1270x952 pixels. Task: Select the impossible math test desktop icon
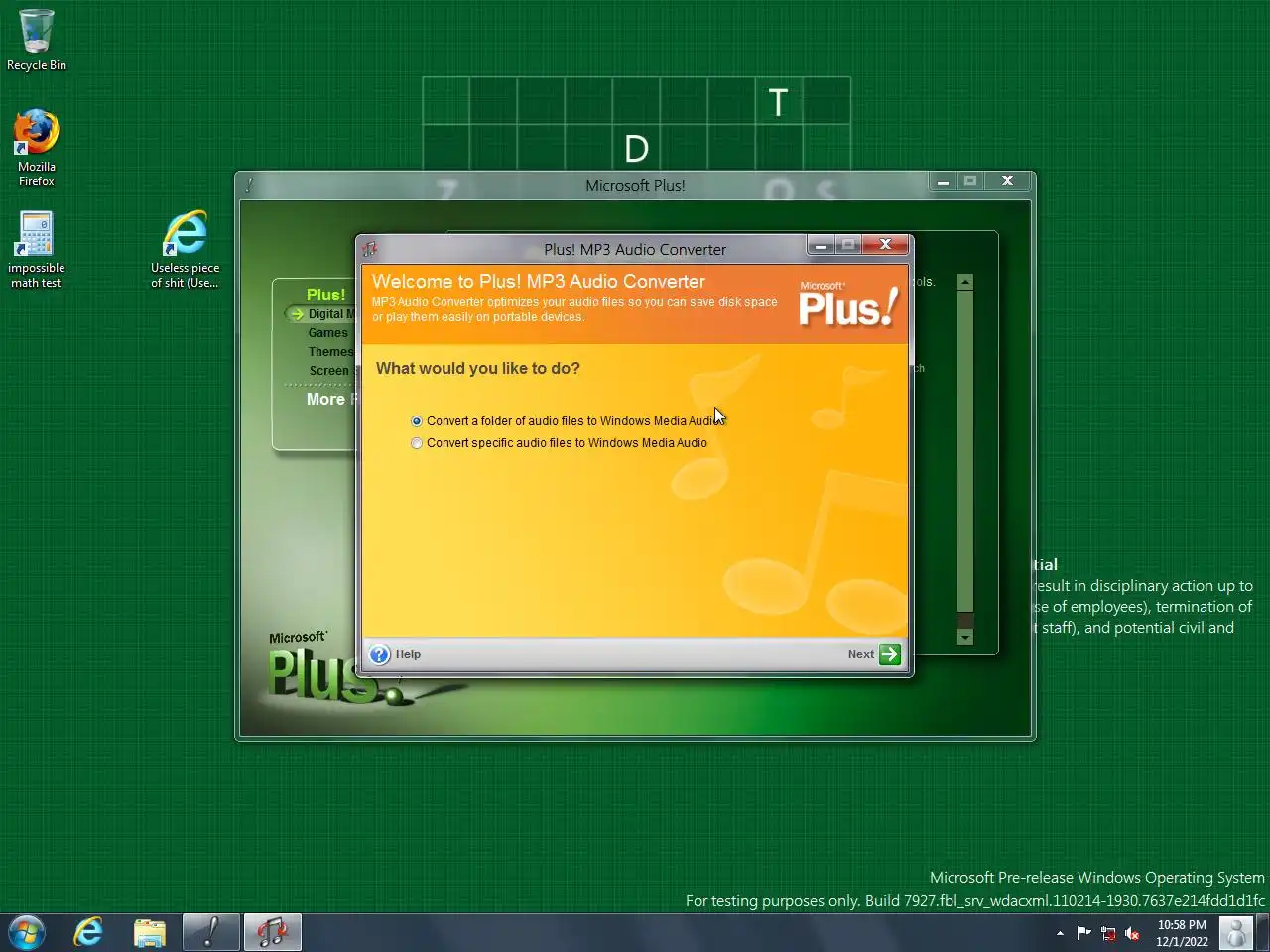point(37,250)
